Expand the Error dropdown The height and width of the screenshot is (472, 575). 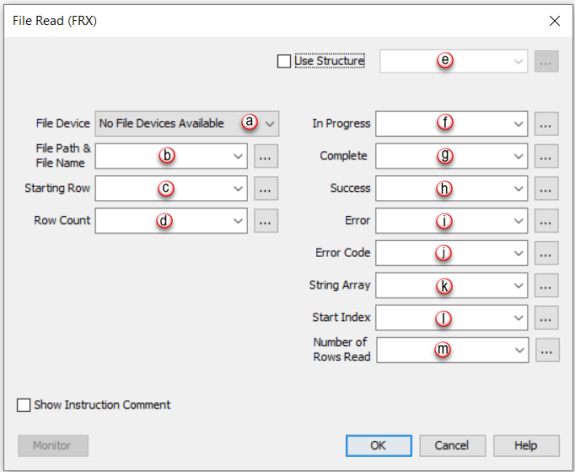point(451,221)
